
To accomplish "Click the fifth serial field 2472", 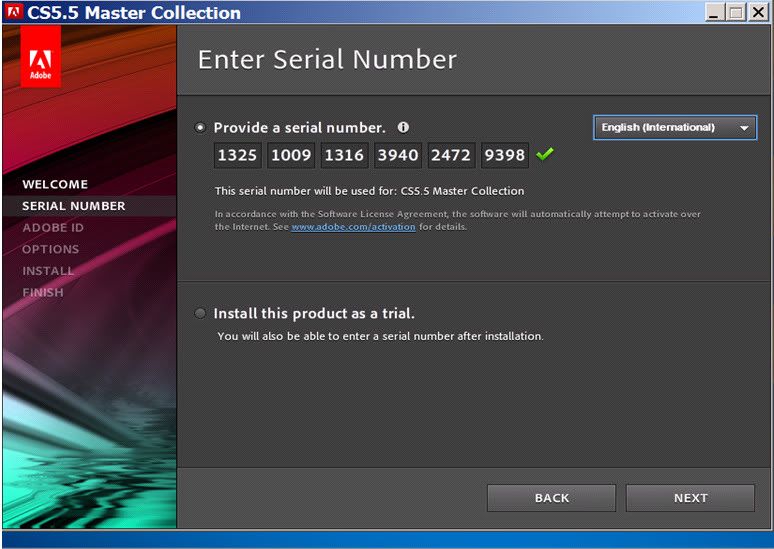I will coord(451,155).
